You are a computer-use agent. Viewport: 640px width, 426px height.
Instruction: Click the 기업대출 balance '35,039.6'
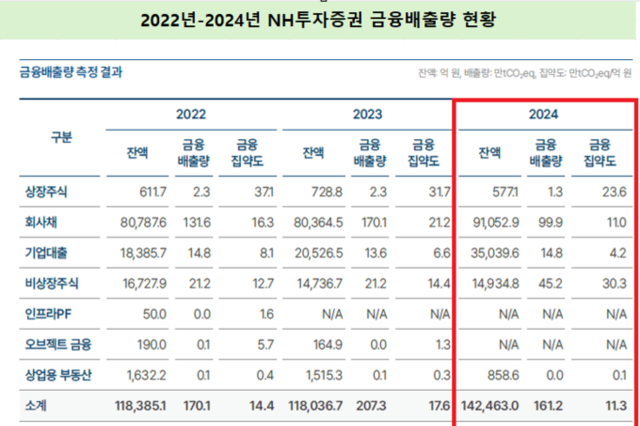click(x=495, y=253)
